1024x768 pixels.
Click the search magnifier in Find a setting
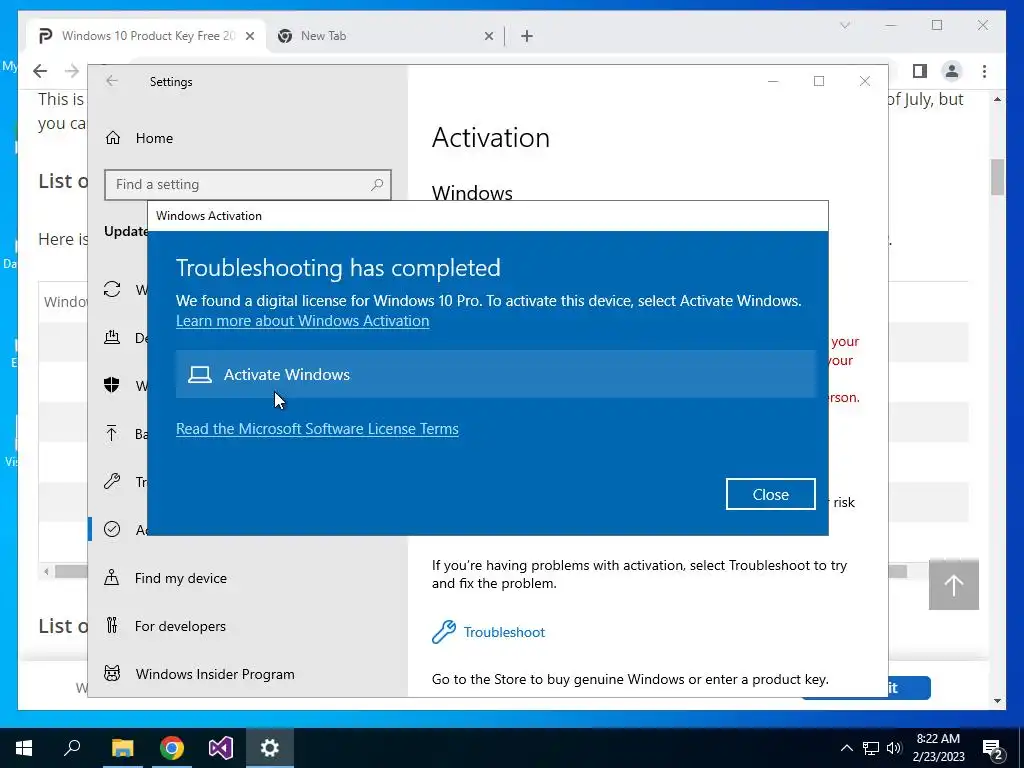[x=377, y=185]
